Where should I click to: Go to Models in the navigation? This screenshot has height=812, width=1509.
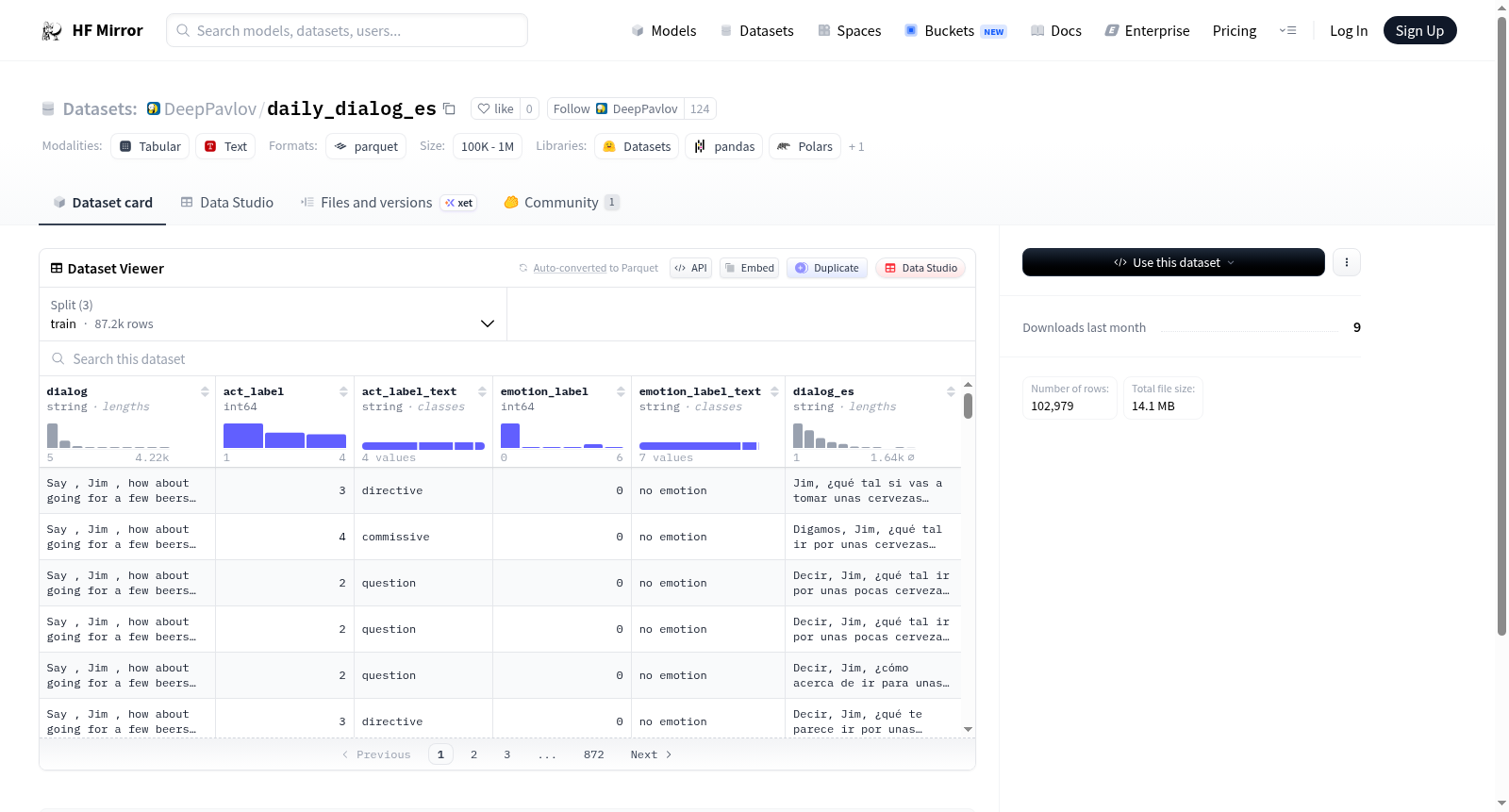[x=664, y=31]
